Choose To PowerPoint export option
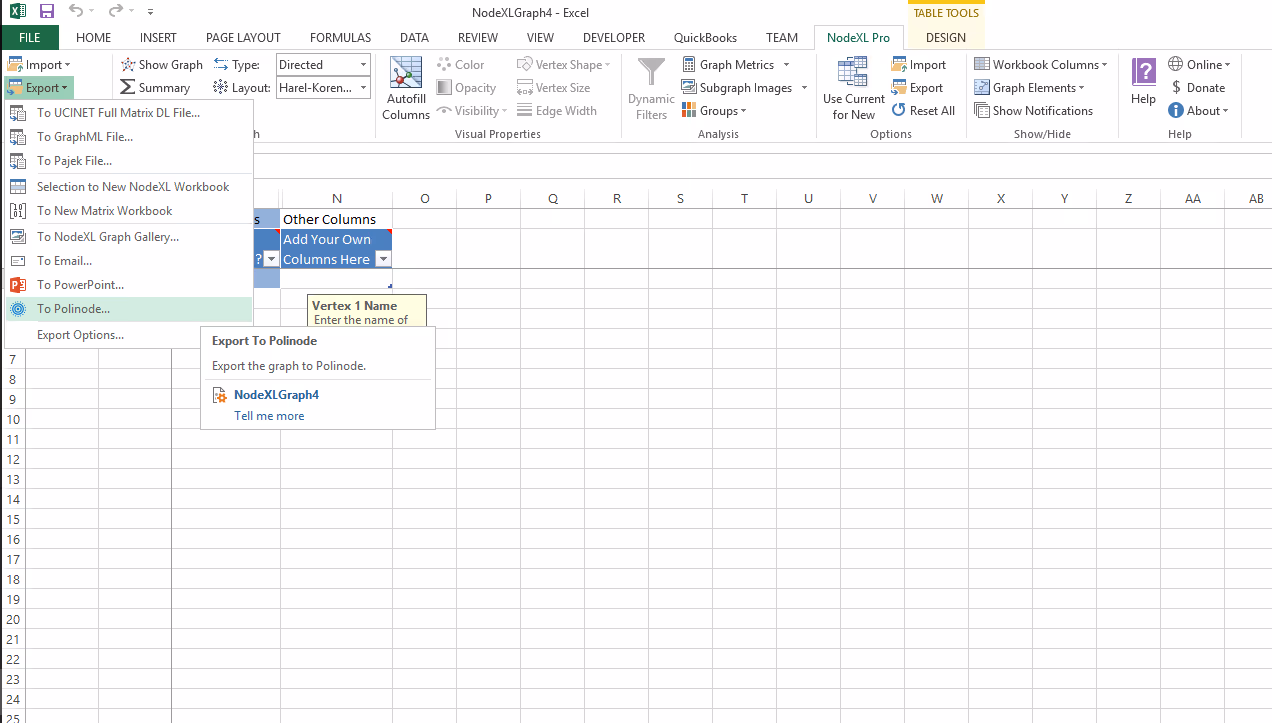 129,285
